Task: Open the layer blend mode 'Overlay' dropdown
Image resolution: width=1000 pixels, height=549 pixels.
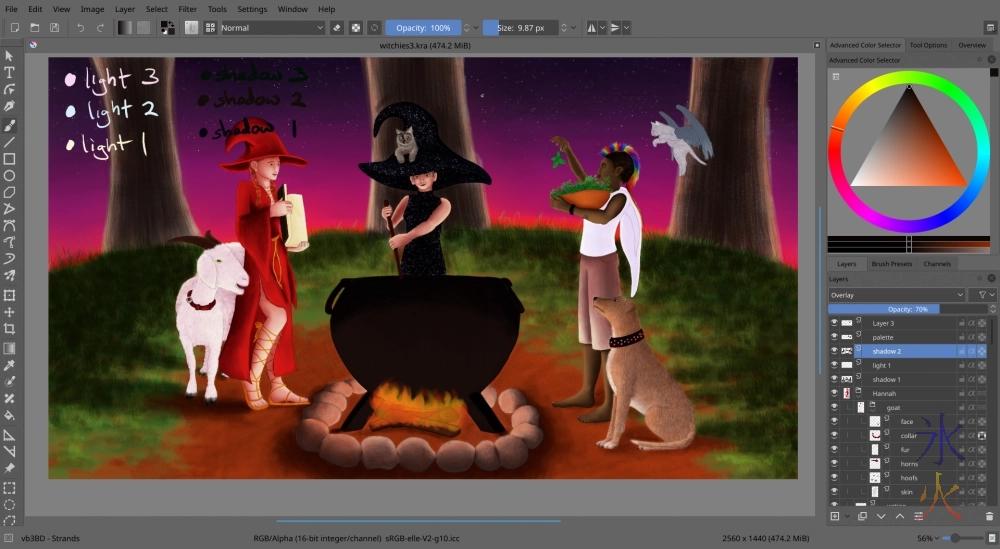Action: pos(896,295)
